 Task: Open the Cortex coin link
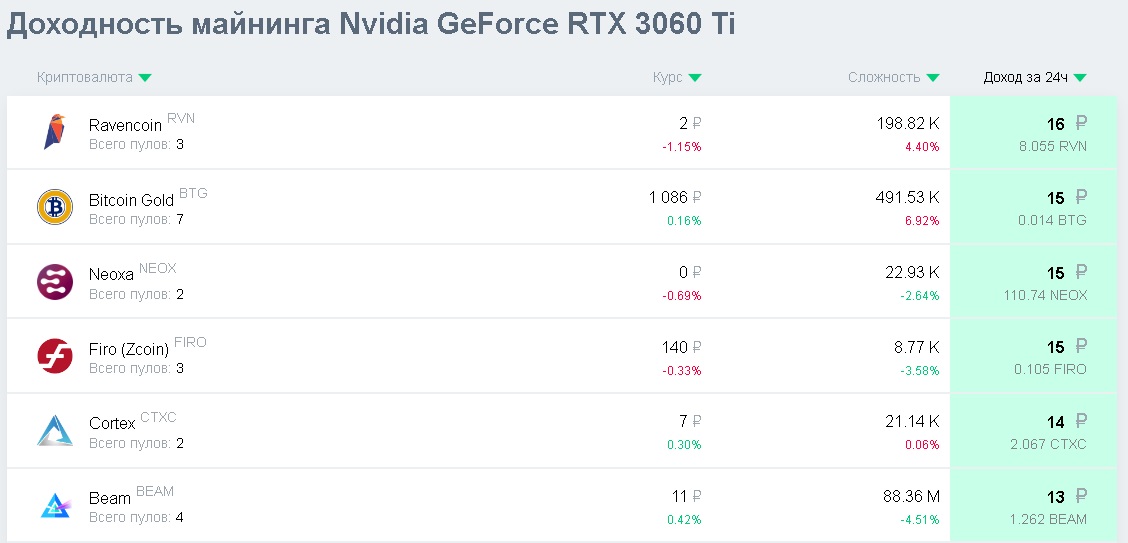112,424
